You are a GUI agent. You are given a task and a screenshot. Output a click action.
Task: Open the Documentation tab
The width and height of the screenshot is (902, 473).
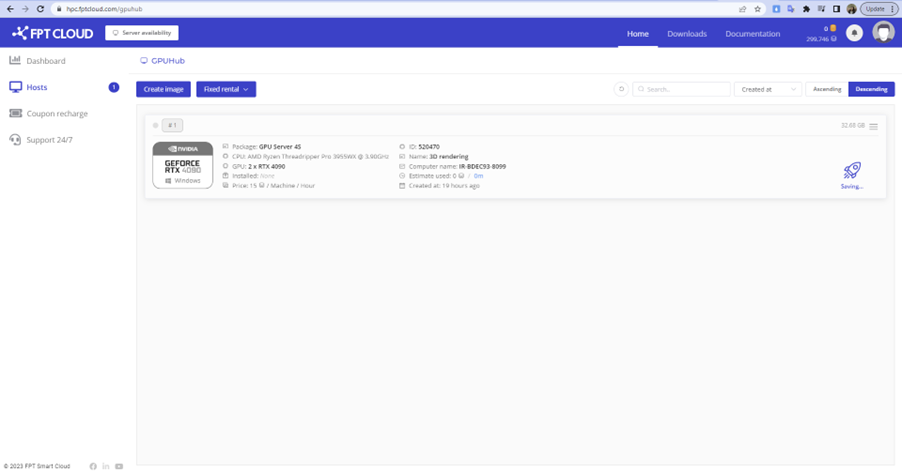click(x=752, y=34)
